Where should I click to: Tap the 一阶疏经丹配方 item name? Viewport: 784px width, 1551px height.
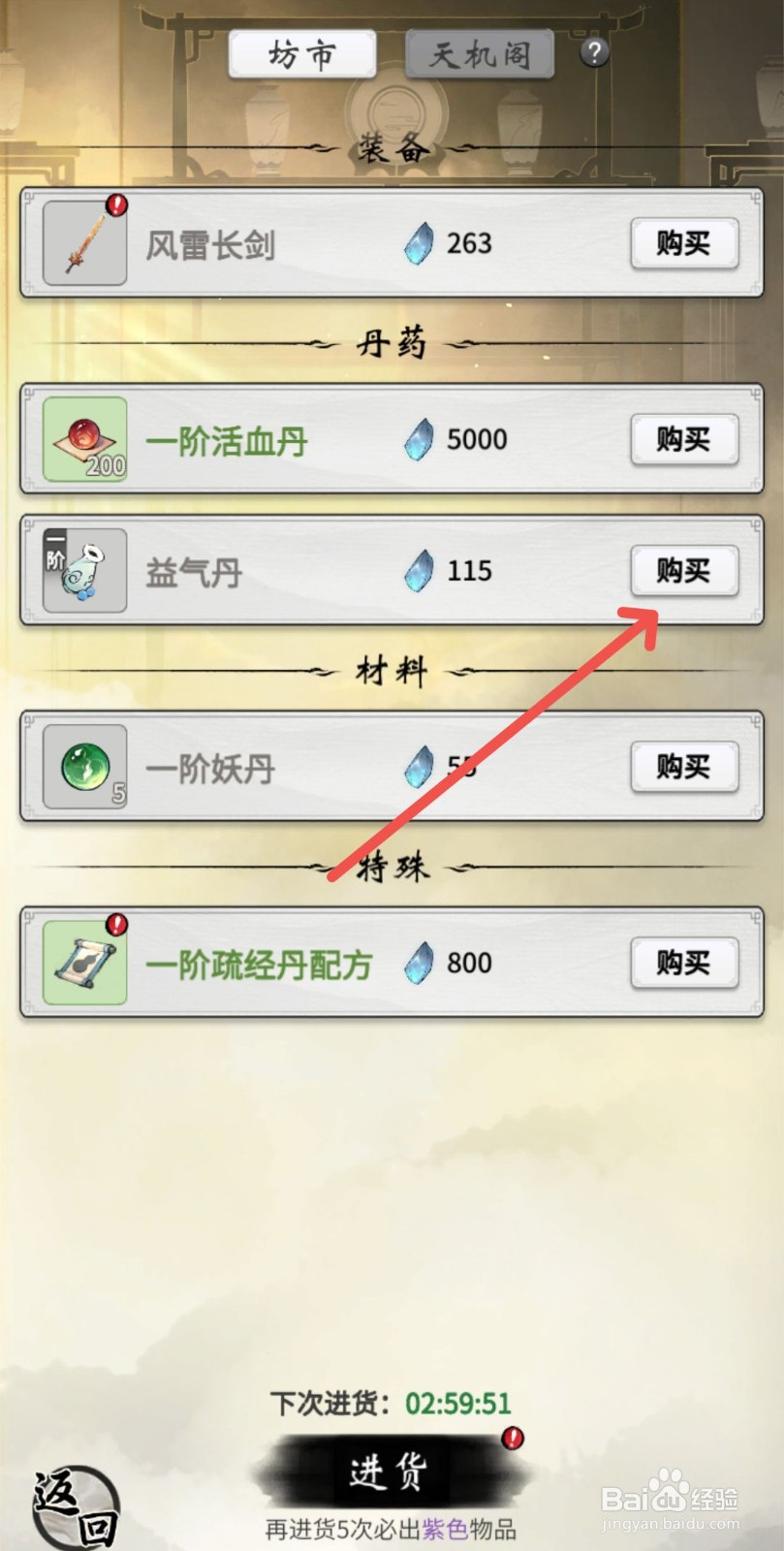pyautogui.click(x=259, y=965)
